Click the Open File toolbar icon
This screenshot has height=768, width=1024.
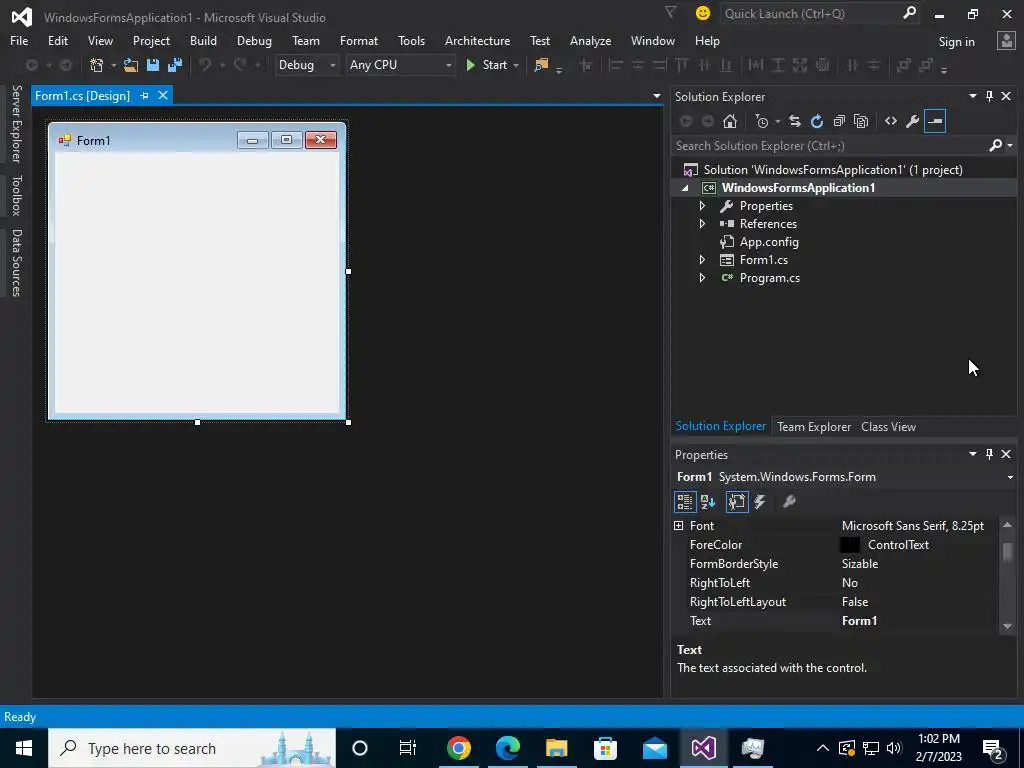coord(131,65)
